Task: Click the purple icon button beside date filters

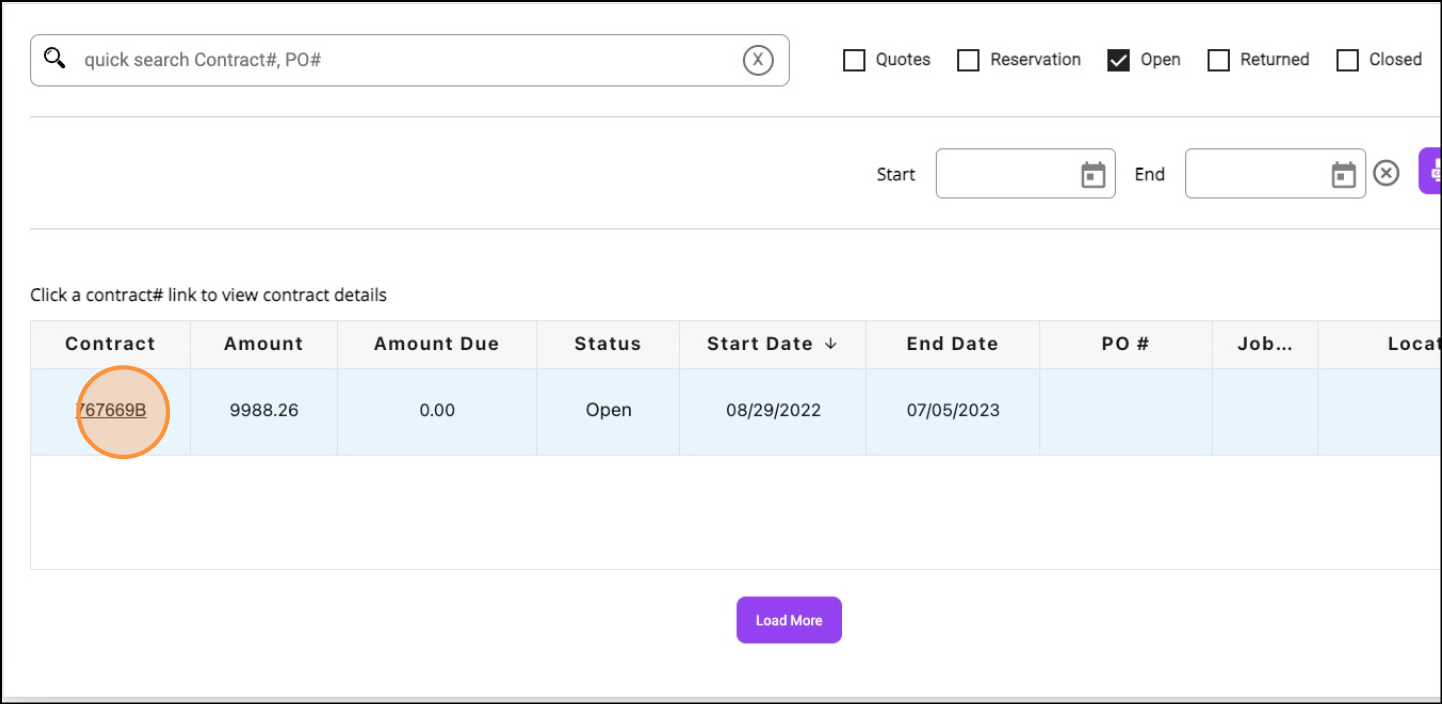Action: 1431,171
